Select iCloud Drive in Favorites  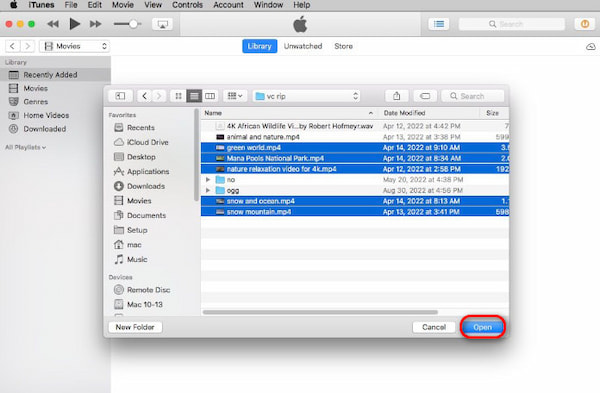tap(142, 142)
